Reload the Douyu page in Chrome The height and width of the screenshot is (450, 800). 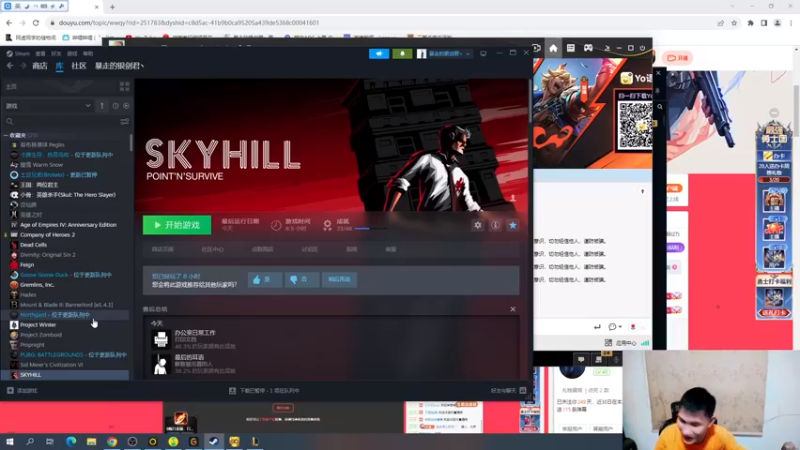[x=36, y=22]
